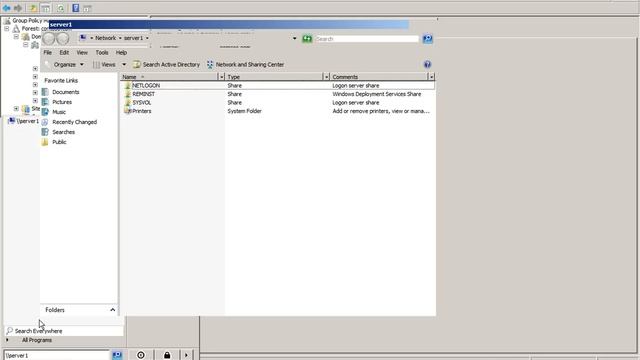Open All Programs in Start menu
The height and width of the screenshot is (360, 640).
point(37,340)
